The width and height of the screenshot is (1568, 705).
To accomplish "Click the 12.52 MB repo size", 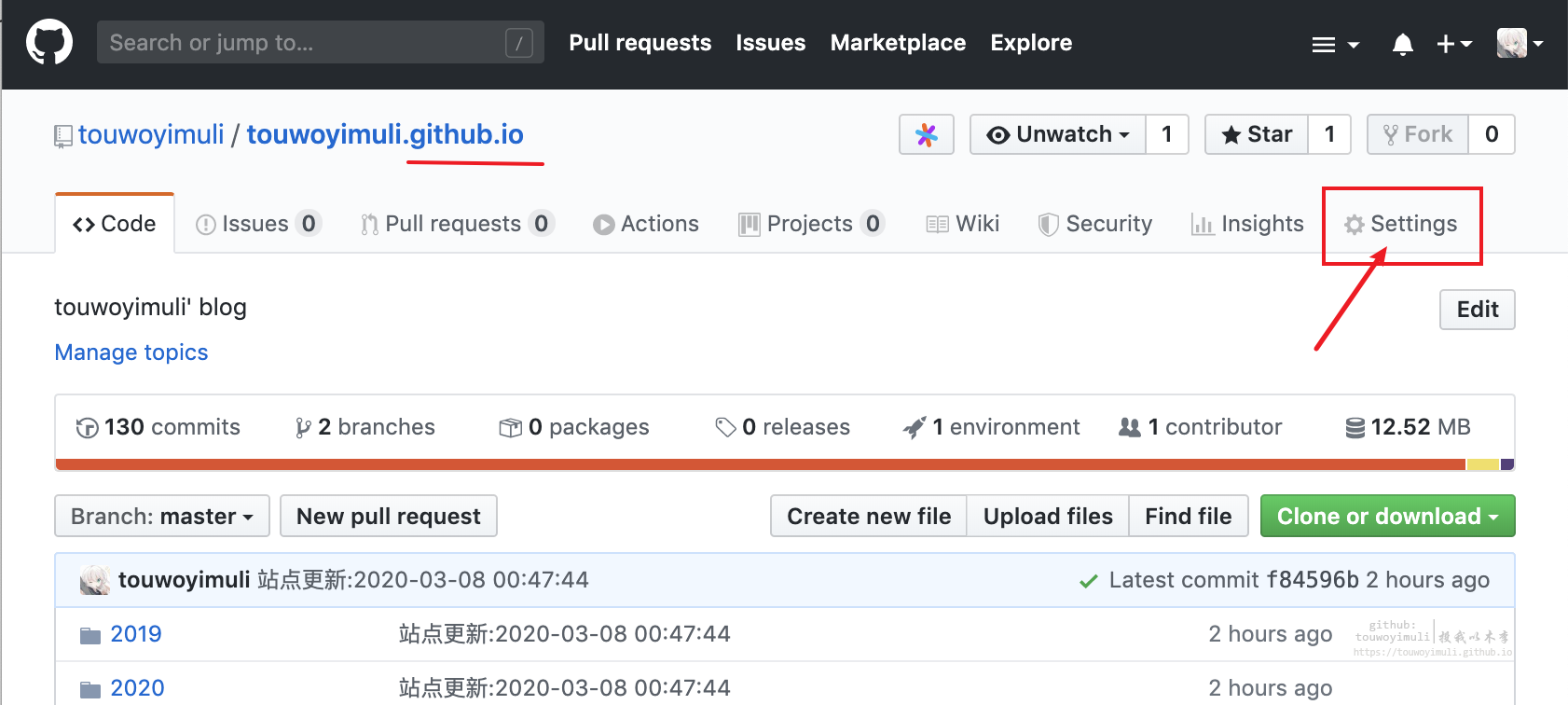I will coord(1408,427).
